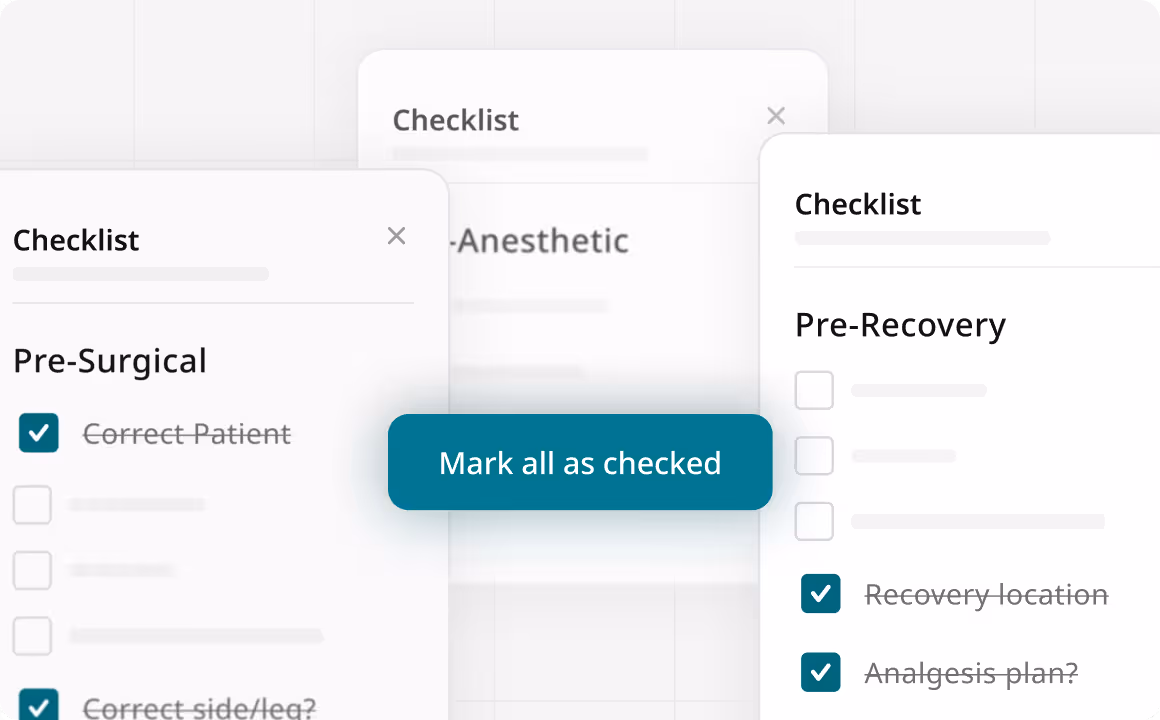Close the middle Checklist window
The height and width of the screenshot is (720, 1160).
(776, 115)
